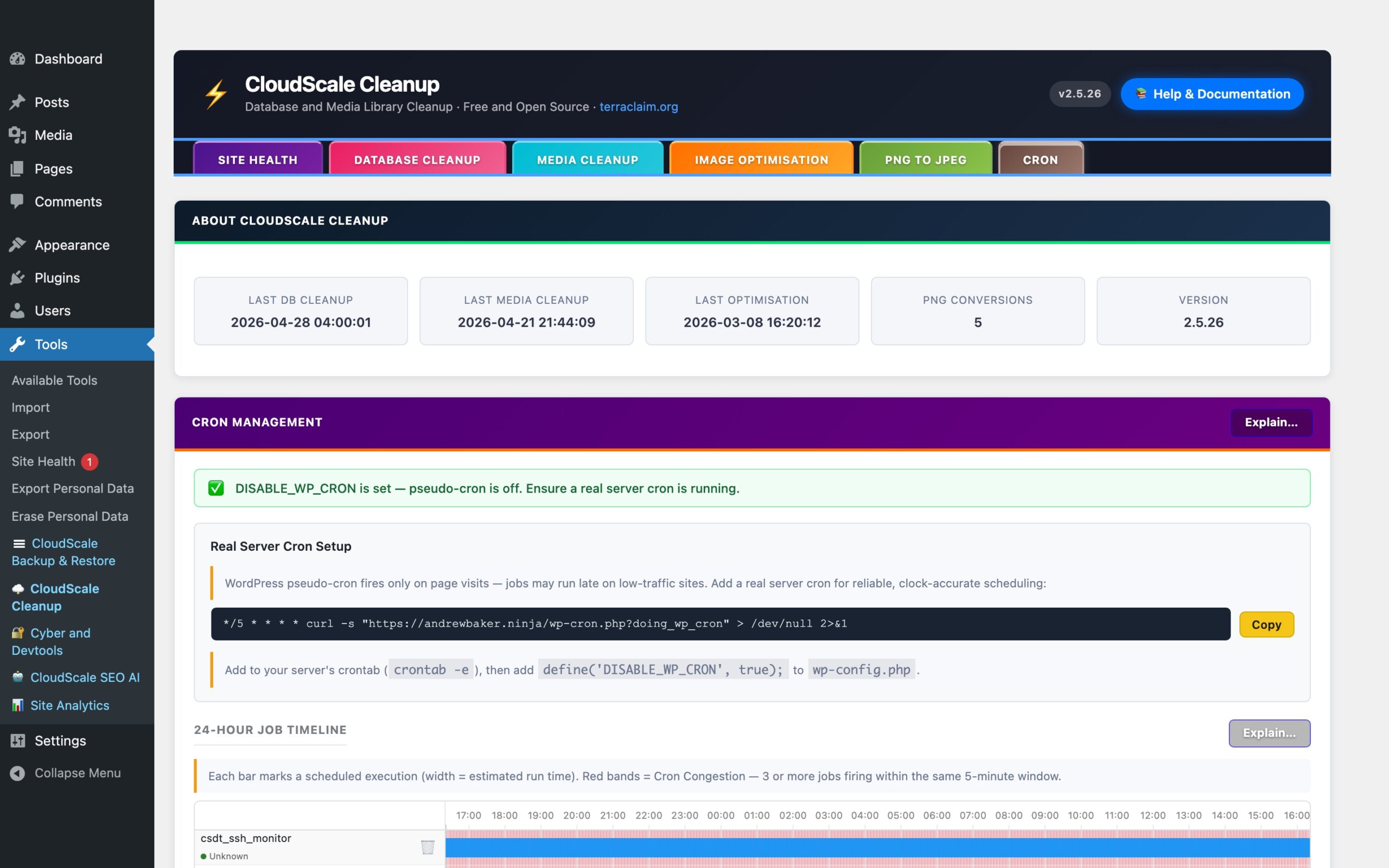Copy the server cron command

1266,624
